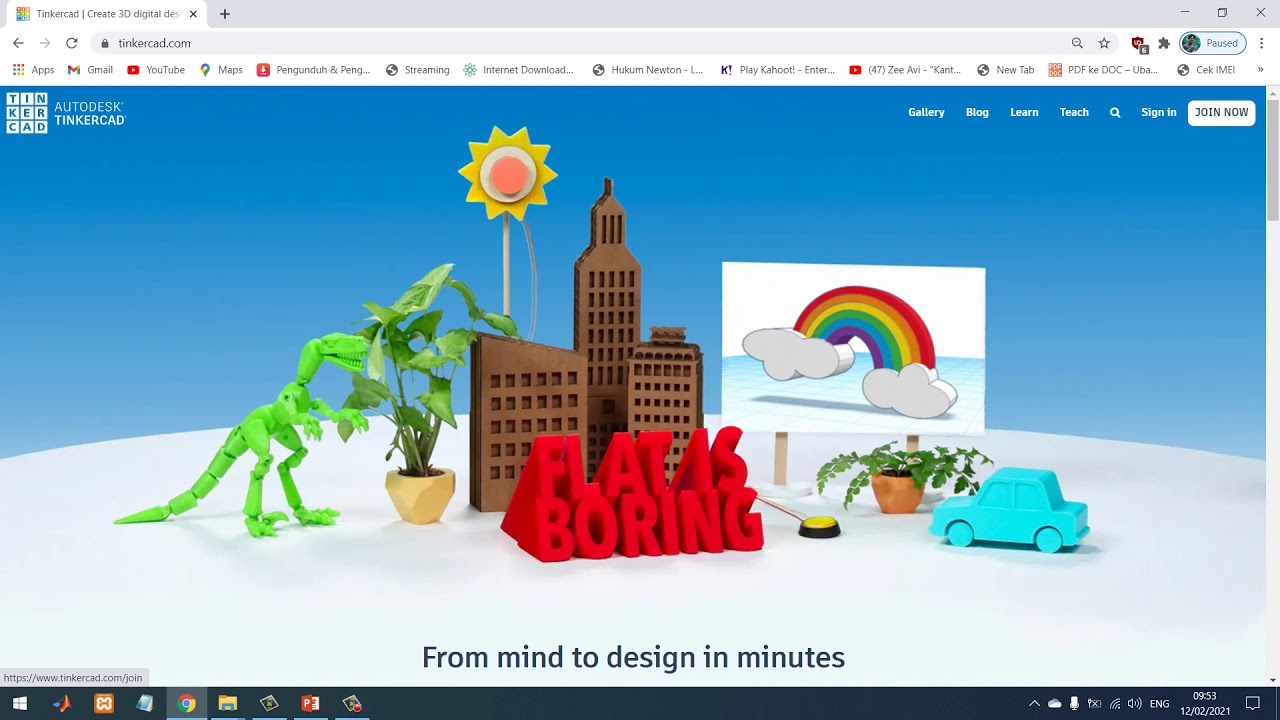The height and width of the screenshot is (720, 1280).
Task: Click the Sign in link
Action: 1159,113
